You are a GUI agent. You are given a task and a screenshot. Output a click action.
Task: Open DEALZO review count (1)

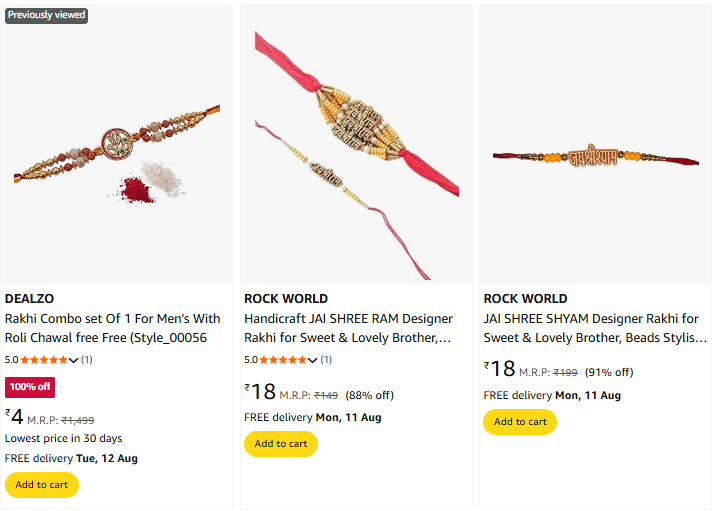coord(87,360)
